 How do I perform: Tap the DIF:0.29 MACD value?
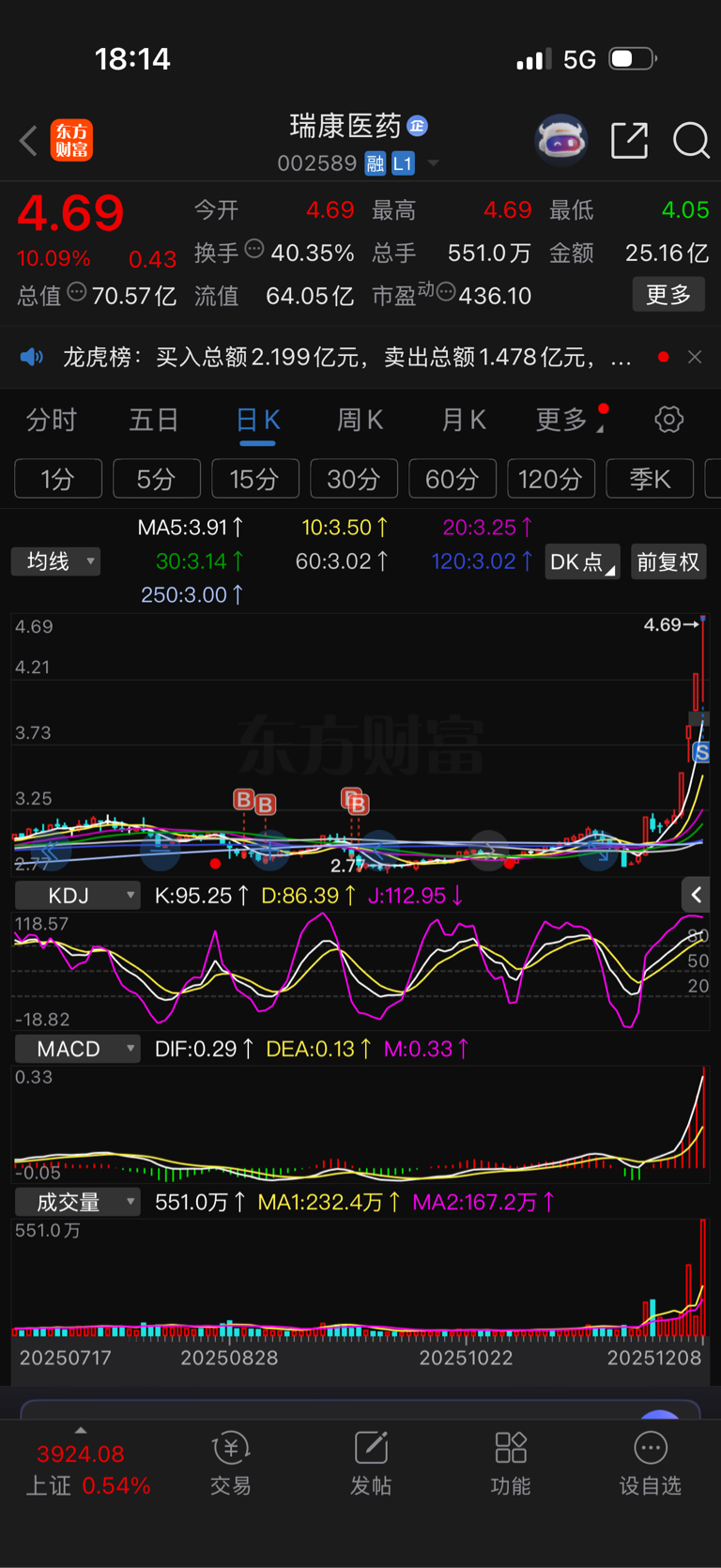[x=204, y=1048]
